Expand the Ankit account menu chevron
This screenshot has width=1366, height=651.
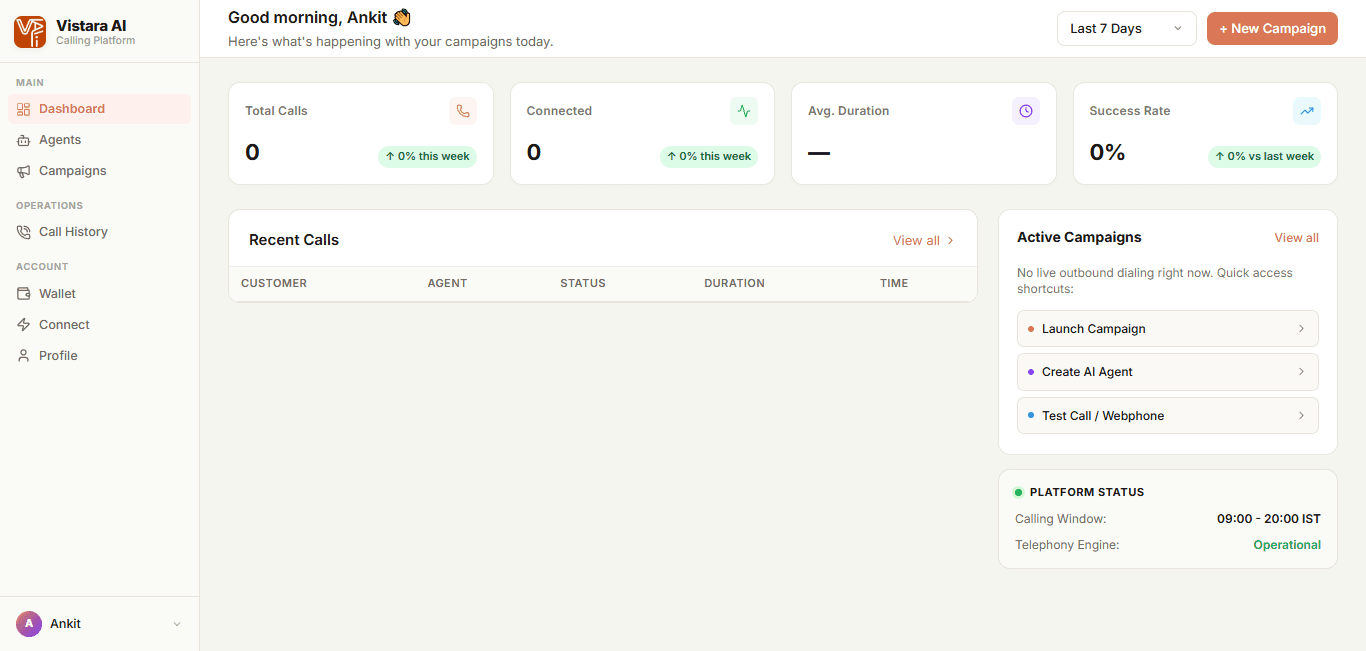point(177,624)
